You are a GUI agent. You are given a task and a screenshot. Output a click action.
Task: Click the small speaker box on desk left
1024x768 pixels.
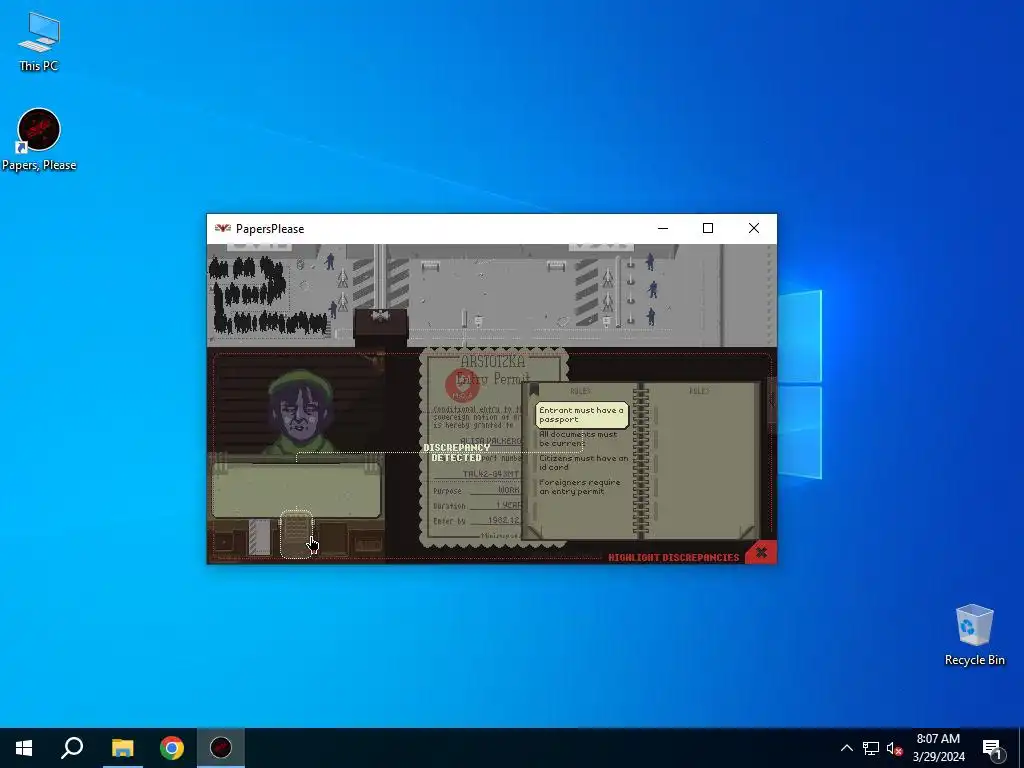[x=225, y=541]
